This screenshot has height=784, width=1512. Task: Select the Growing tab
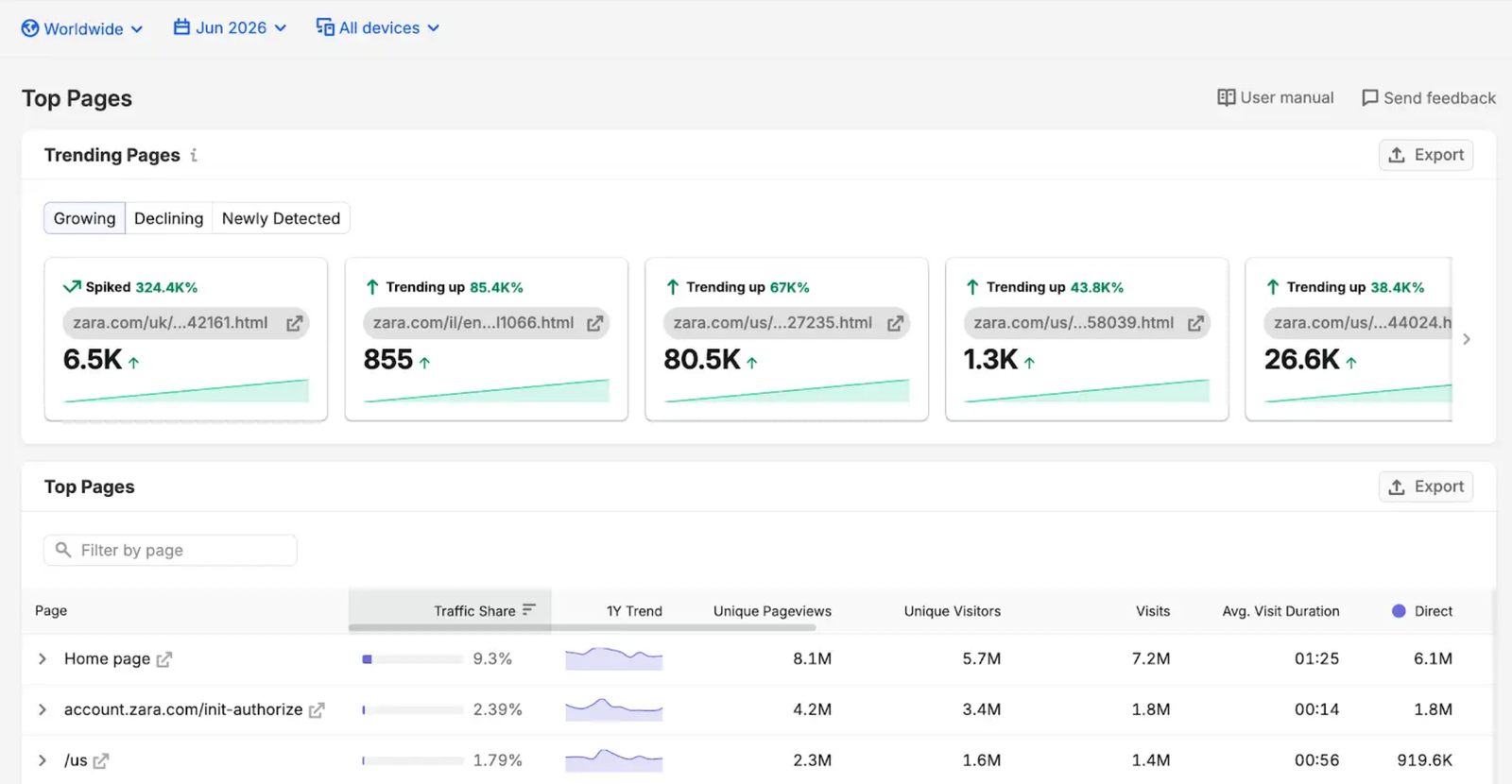pos(84,218)
